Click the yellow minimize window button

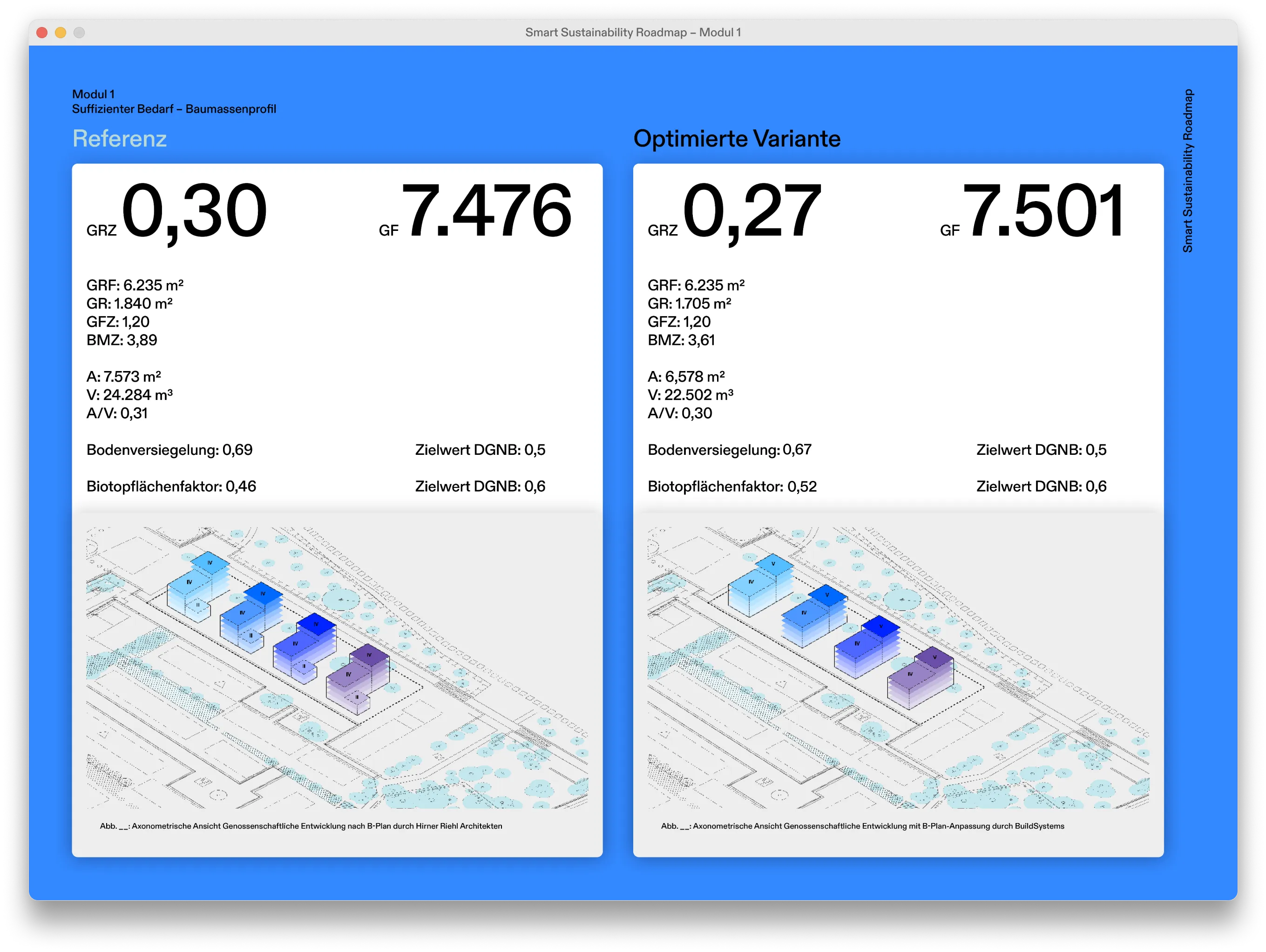[61, 33]
